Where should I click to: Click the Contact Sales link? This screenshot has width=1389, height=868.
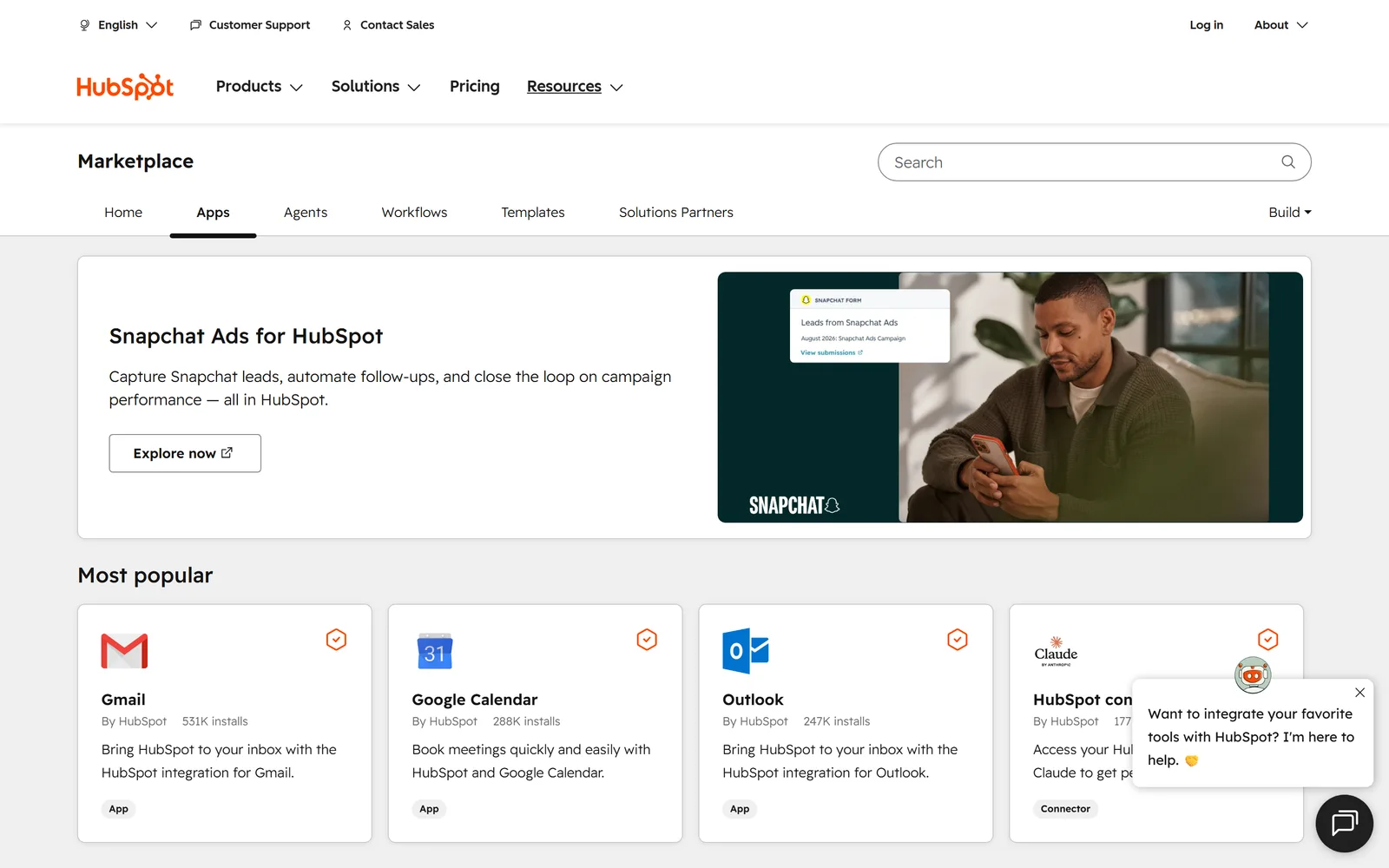click(397, 25)
